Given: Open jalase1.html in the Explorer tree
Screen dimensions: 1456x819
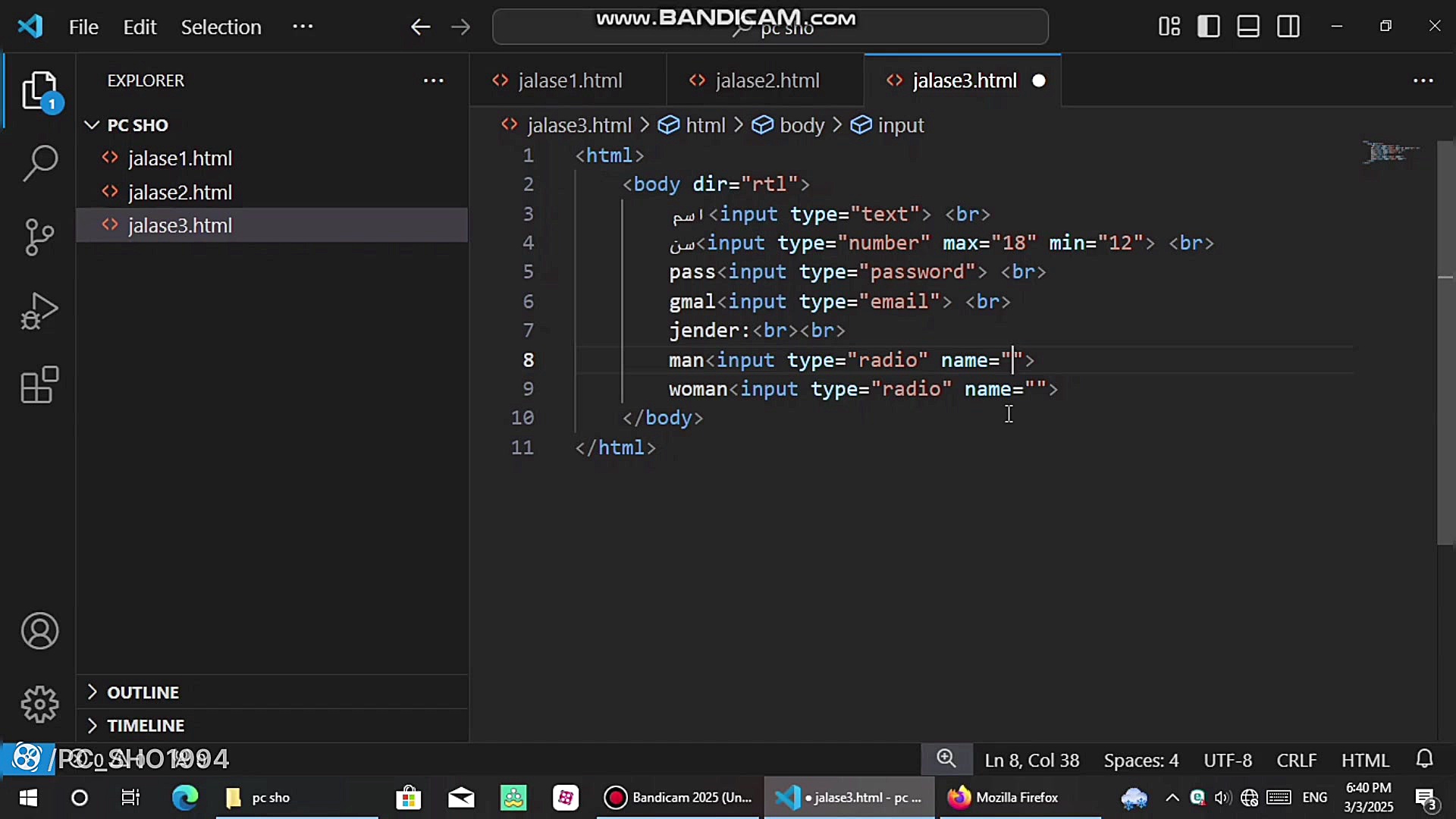Looking at the screenshot, I should 180,158.
